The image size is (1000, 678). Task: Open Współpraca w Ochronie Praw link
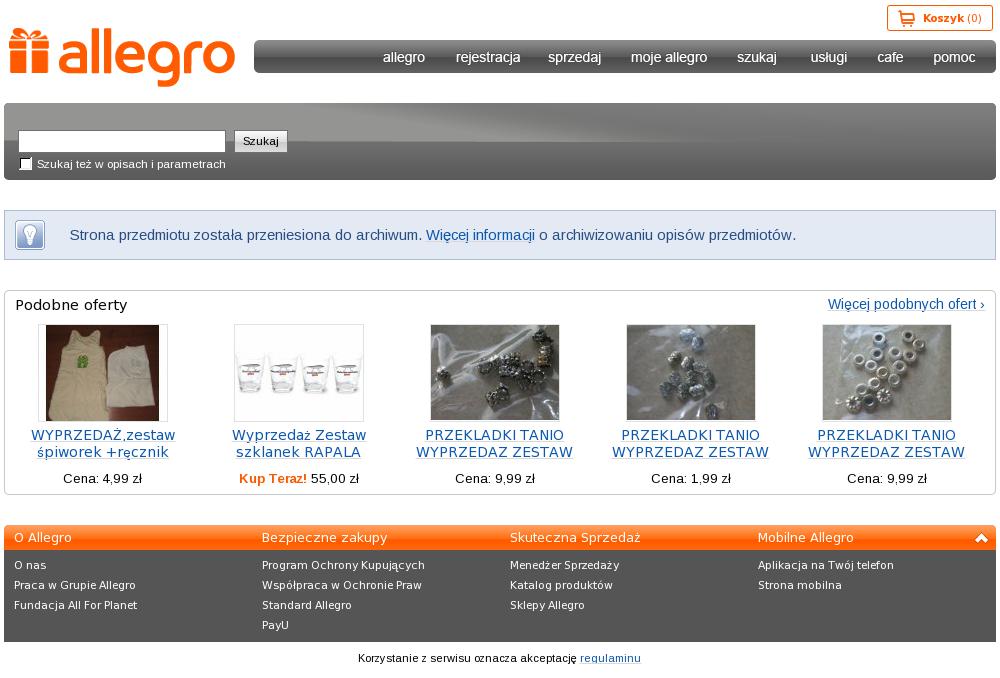tap(342, 585)
